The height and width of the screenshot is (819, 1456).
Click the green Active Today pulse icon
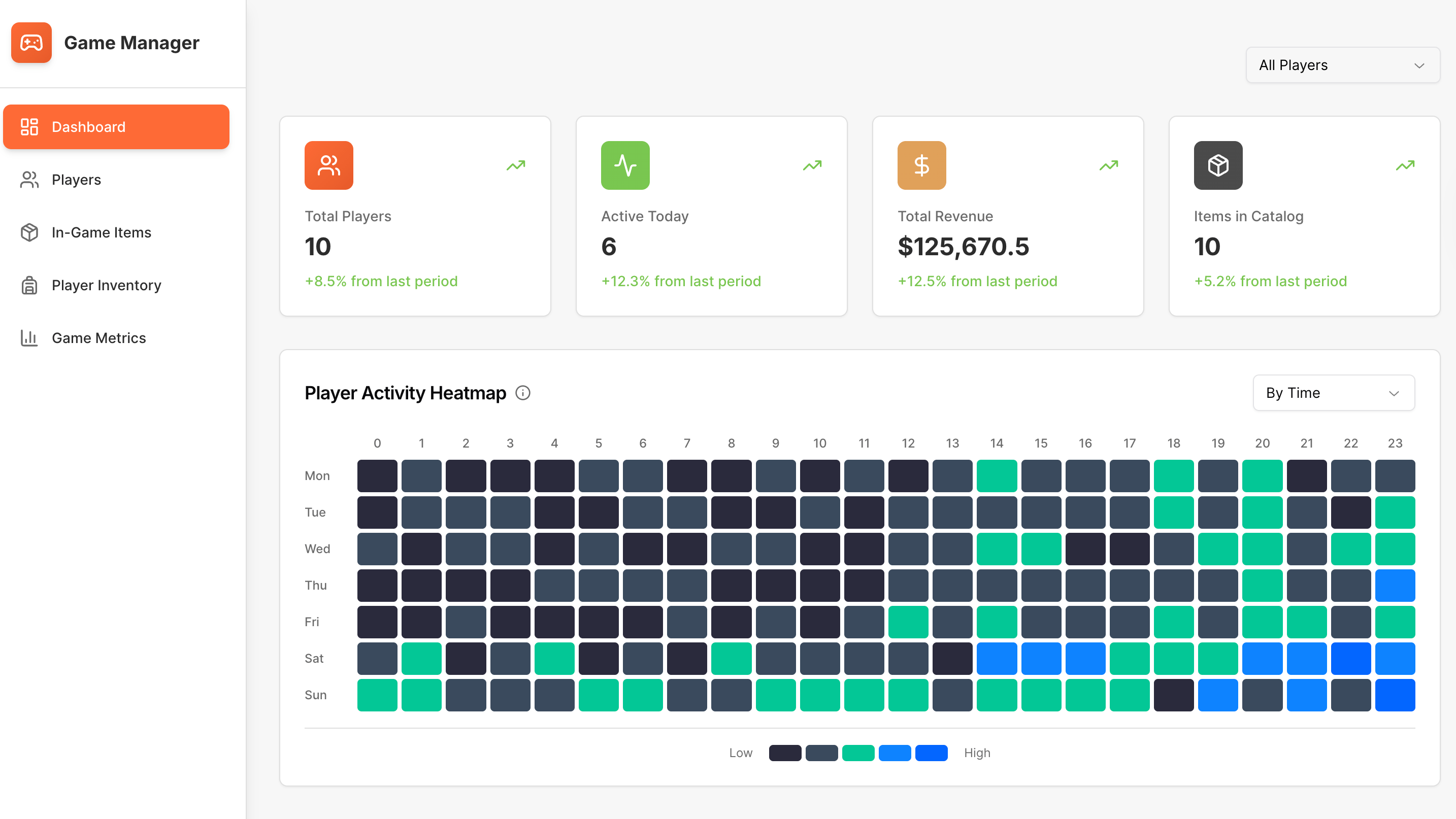click(x=625, y=165)
